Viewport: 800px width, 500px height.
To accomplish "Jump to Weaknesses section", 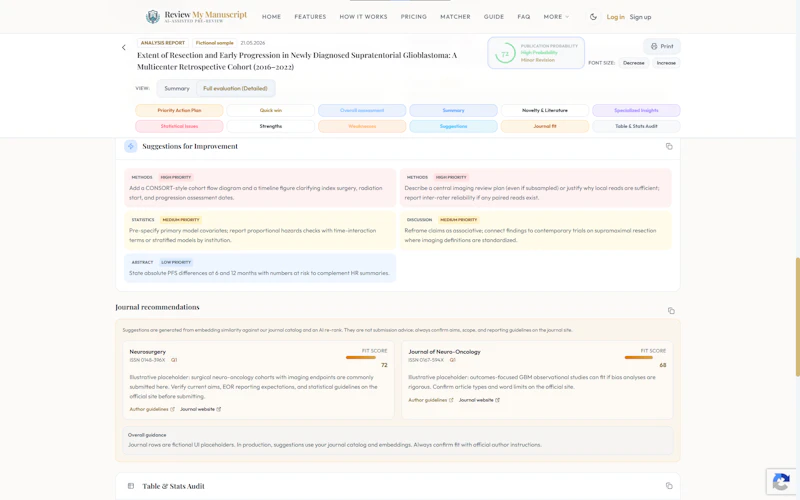I will click(x=362, y=126).
